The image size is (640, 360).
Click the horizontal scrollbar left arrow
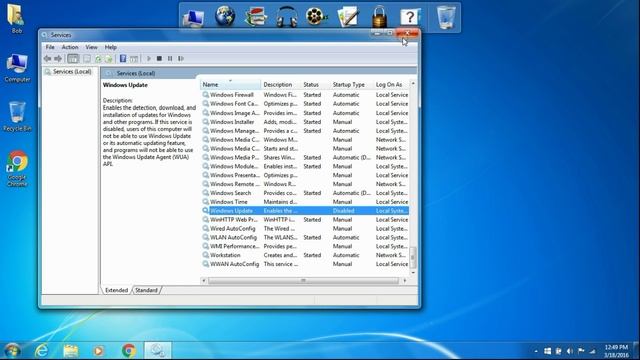pos(204,280)
